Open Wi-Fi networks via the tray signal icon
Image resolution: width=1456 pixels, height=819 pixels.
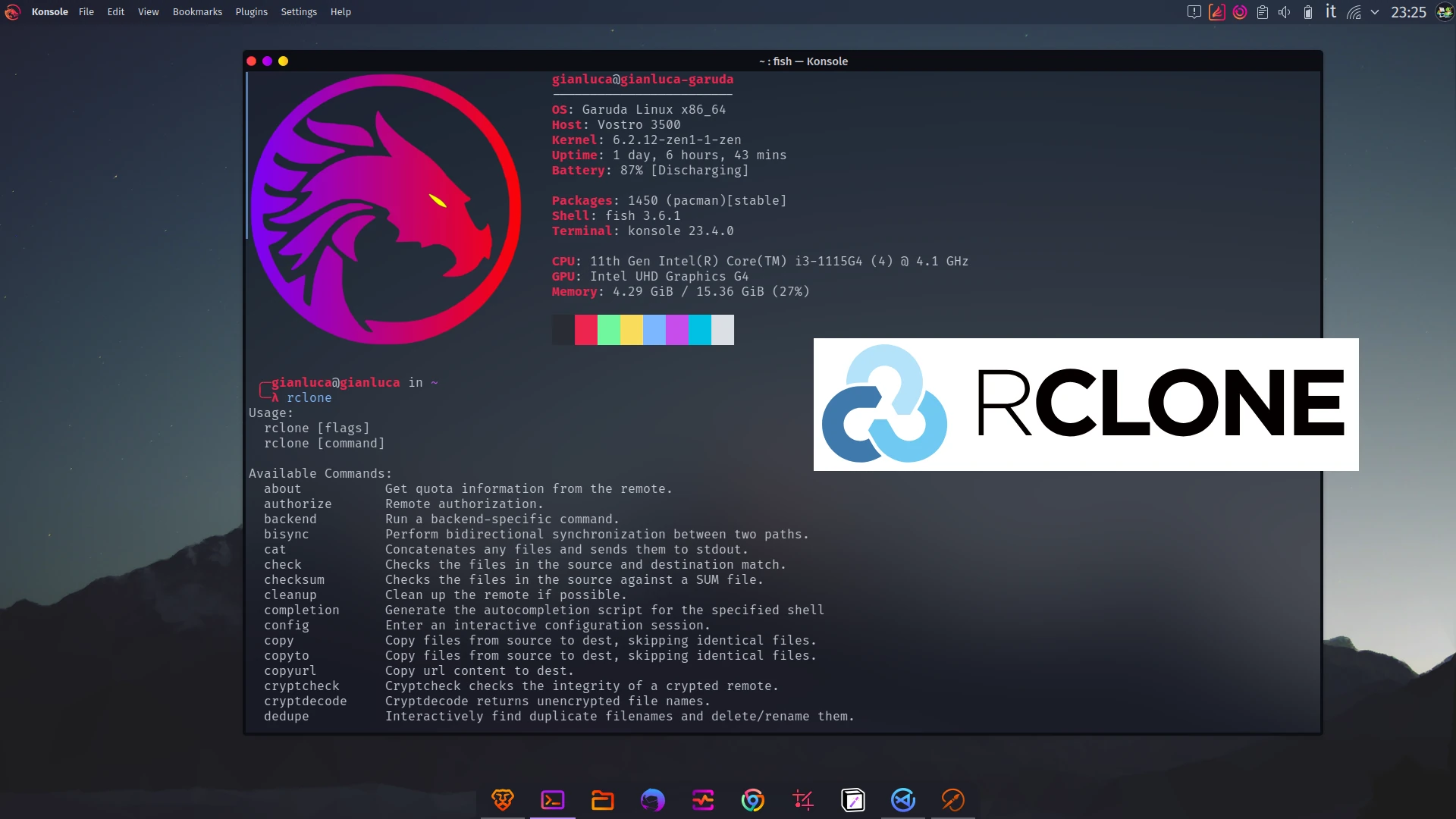coord(1354,12)
